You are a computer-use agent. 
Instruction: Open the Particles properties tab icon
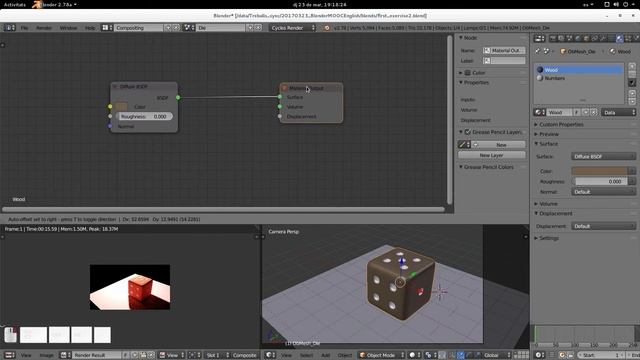636,38
